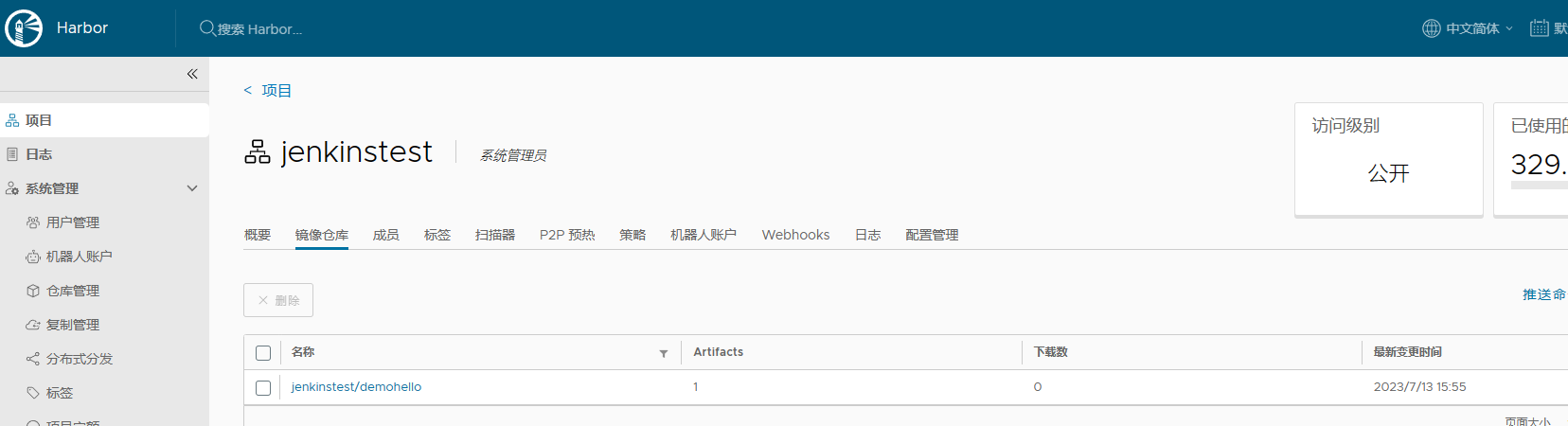Click the cloud icon beside 复制管理

(33, 325)
